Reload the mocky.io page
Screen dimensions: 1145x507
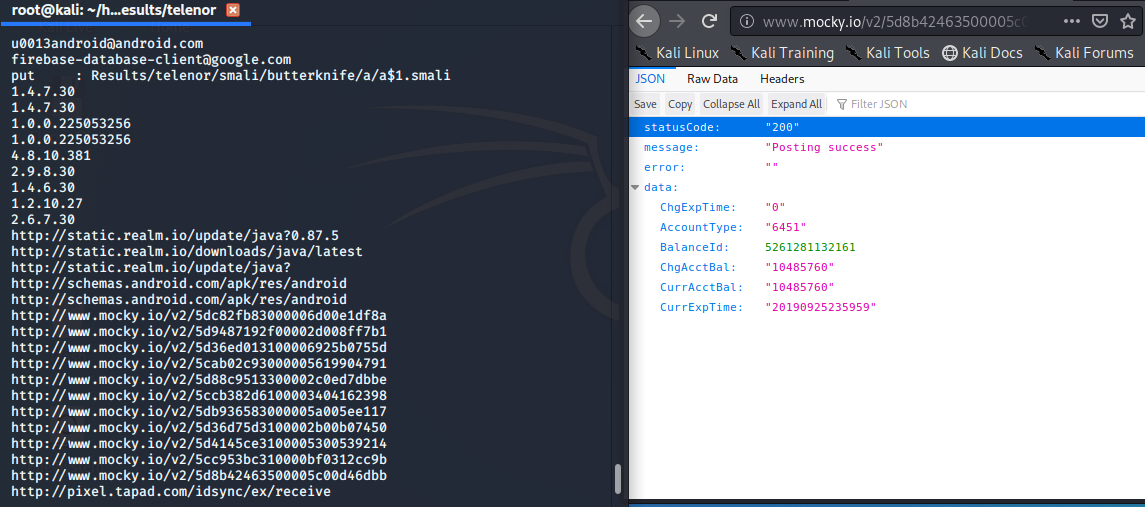click(x=709, y=21)
